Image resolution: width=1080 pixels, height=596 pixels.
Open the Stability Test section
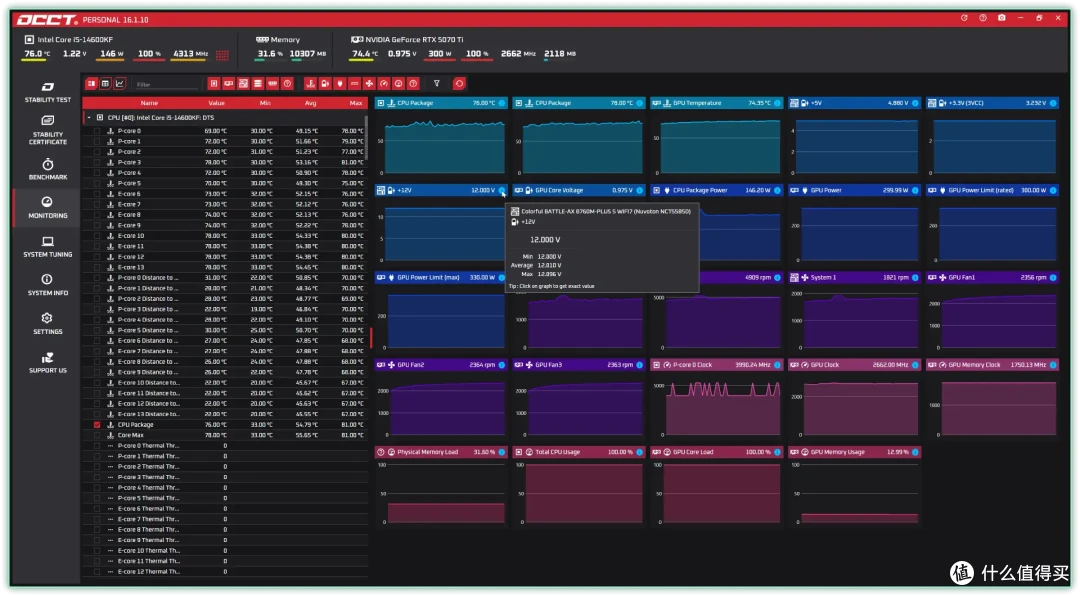(48, 92)
